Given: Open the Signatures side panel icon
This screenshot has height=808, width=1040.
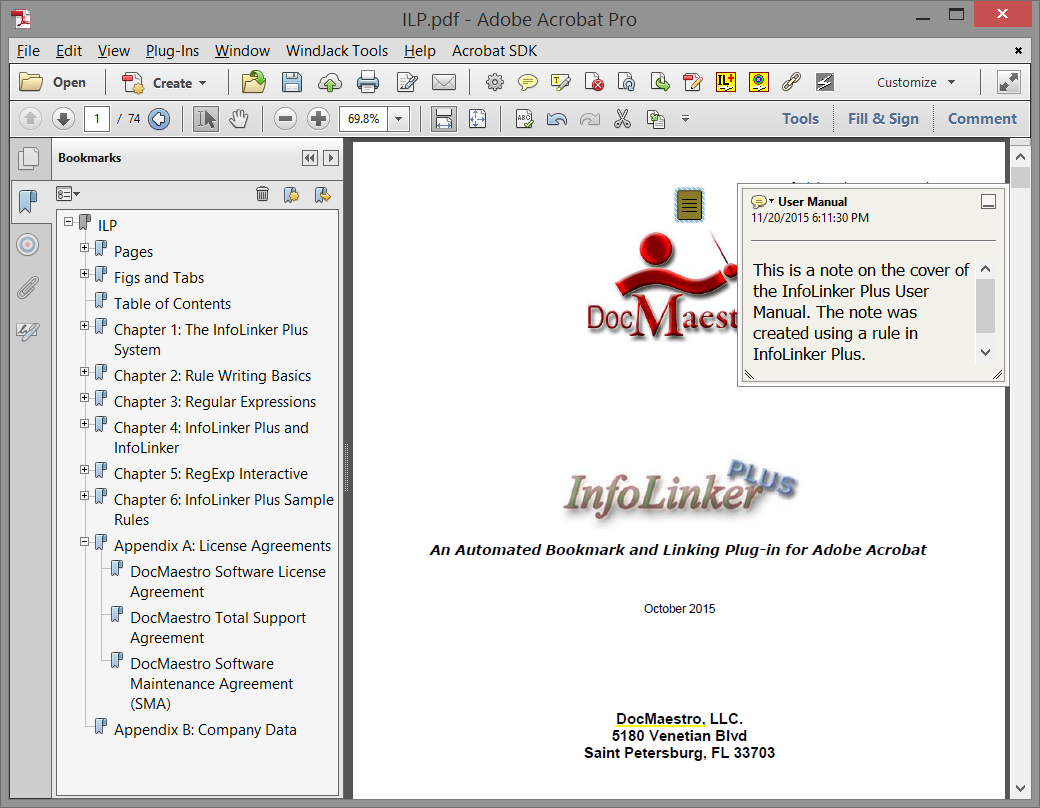Looking at the screenshot, I should click(28, 331).
